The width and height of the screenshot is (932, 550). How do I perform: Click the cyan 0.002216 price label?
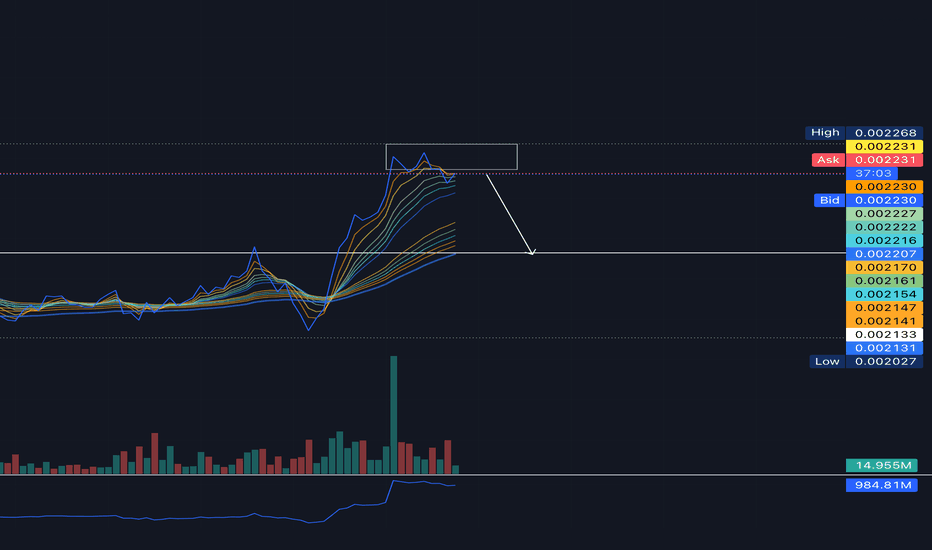coord(884,241)
